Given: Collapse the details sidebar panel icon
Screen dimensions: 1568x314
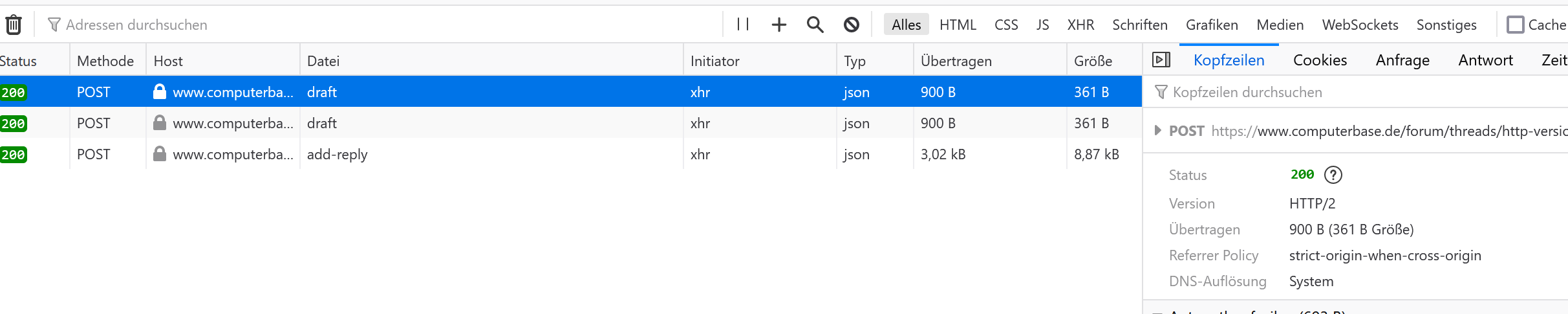Looking at the screenshot, I should pyautogui.click(x=1161, y=60).
